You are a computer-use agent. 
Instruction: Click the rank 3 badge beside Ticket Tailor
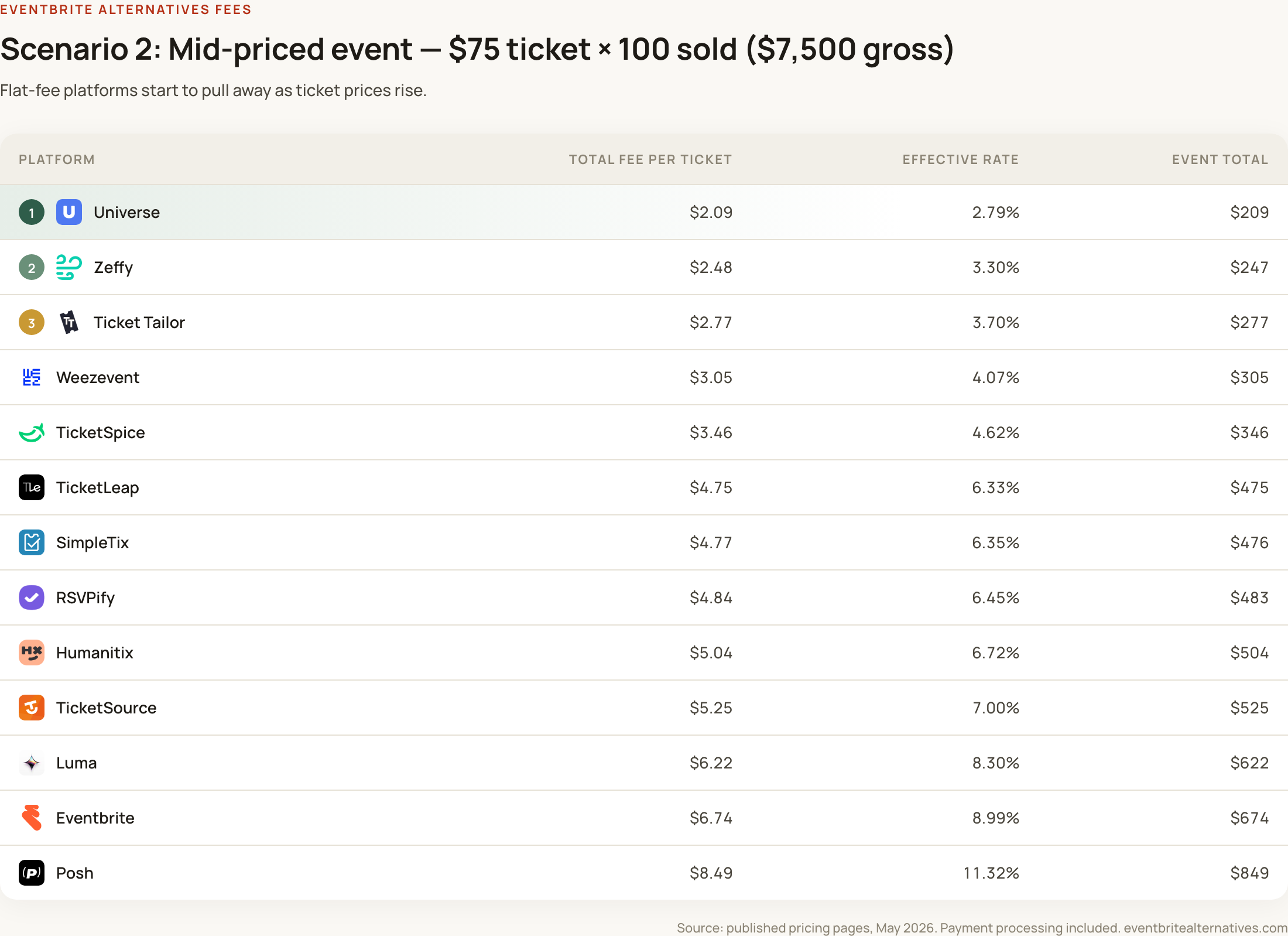32,322
